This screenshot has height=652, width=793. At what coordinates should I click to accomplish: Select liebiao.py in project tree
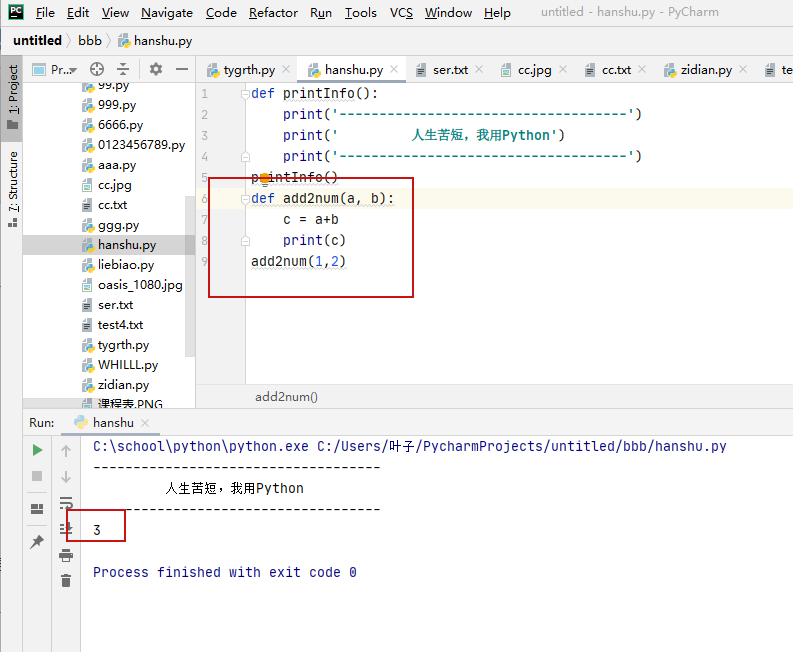[118, 265]
